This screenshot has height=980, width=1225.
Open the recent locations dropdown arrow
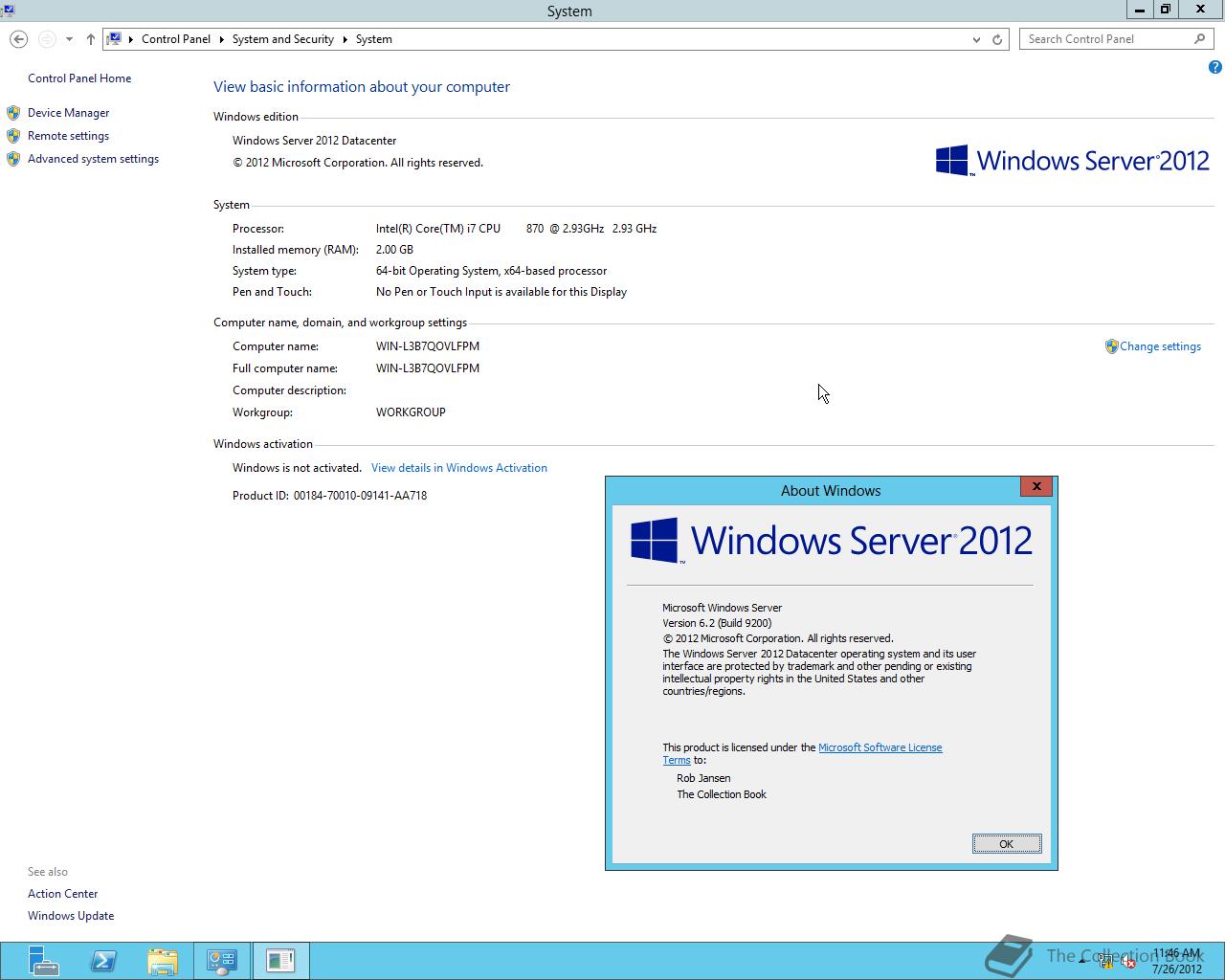click(69, 39)
